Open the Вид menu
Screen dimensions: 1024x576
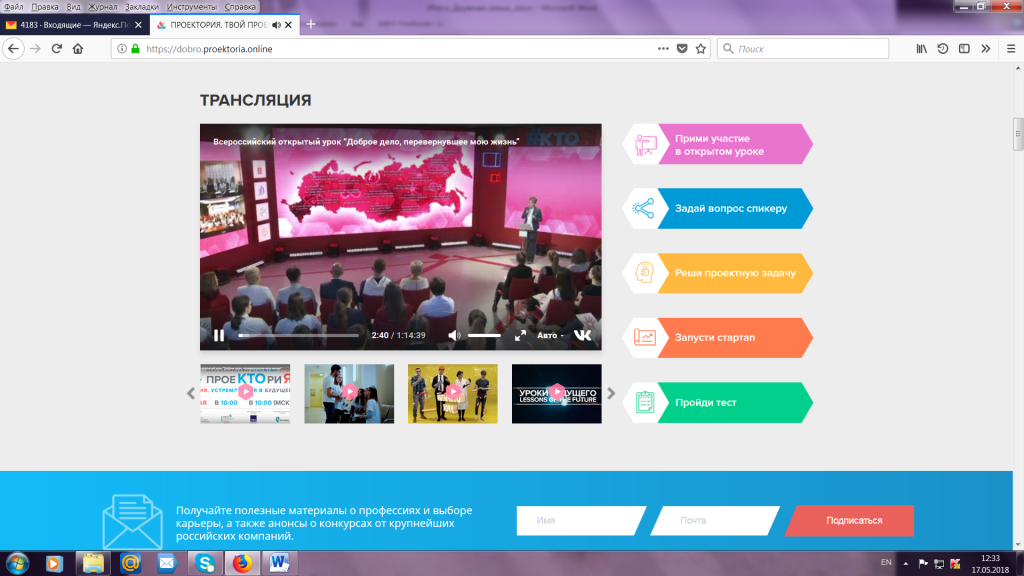(73, 7)
